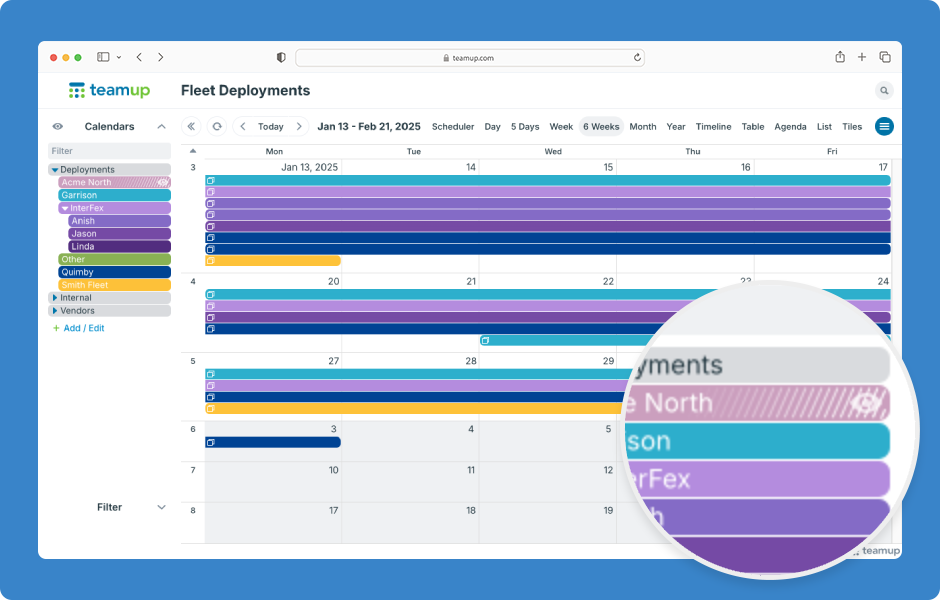Switch to the Scheduler view

(x=453, y=127)
